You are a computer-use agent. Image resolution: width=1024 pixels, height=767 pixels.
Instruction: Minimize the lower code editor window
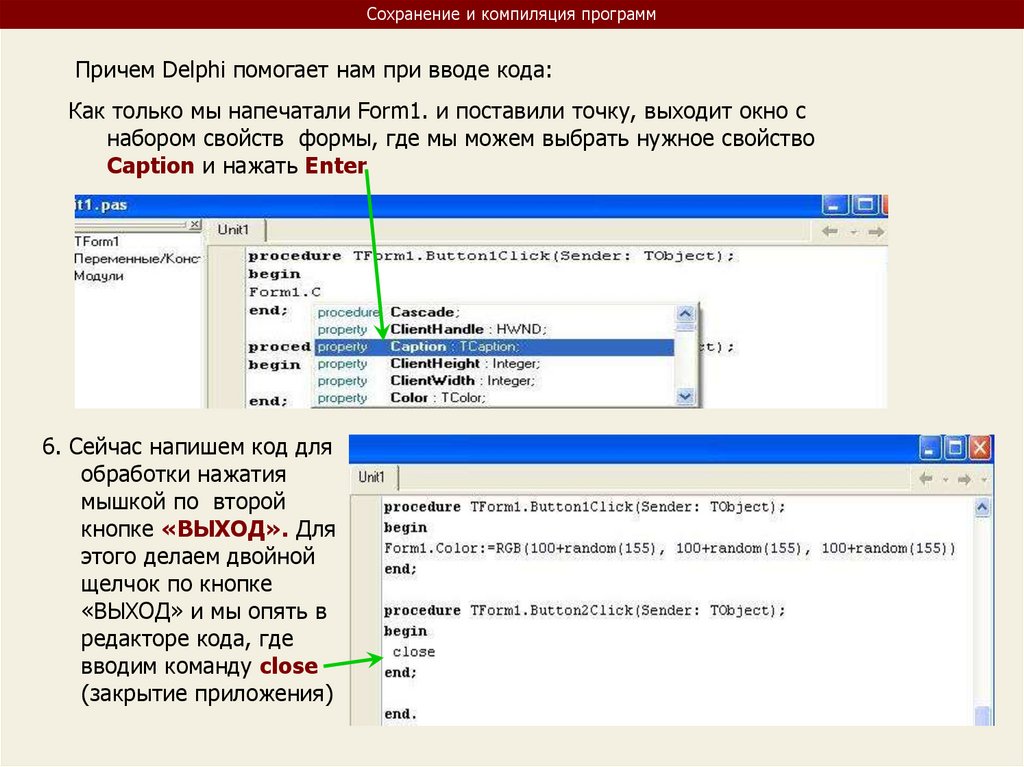[931, 448]
